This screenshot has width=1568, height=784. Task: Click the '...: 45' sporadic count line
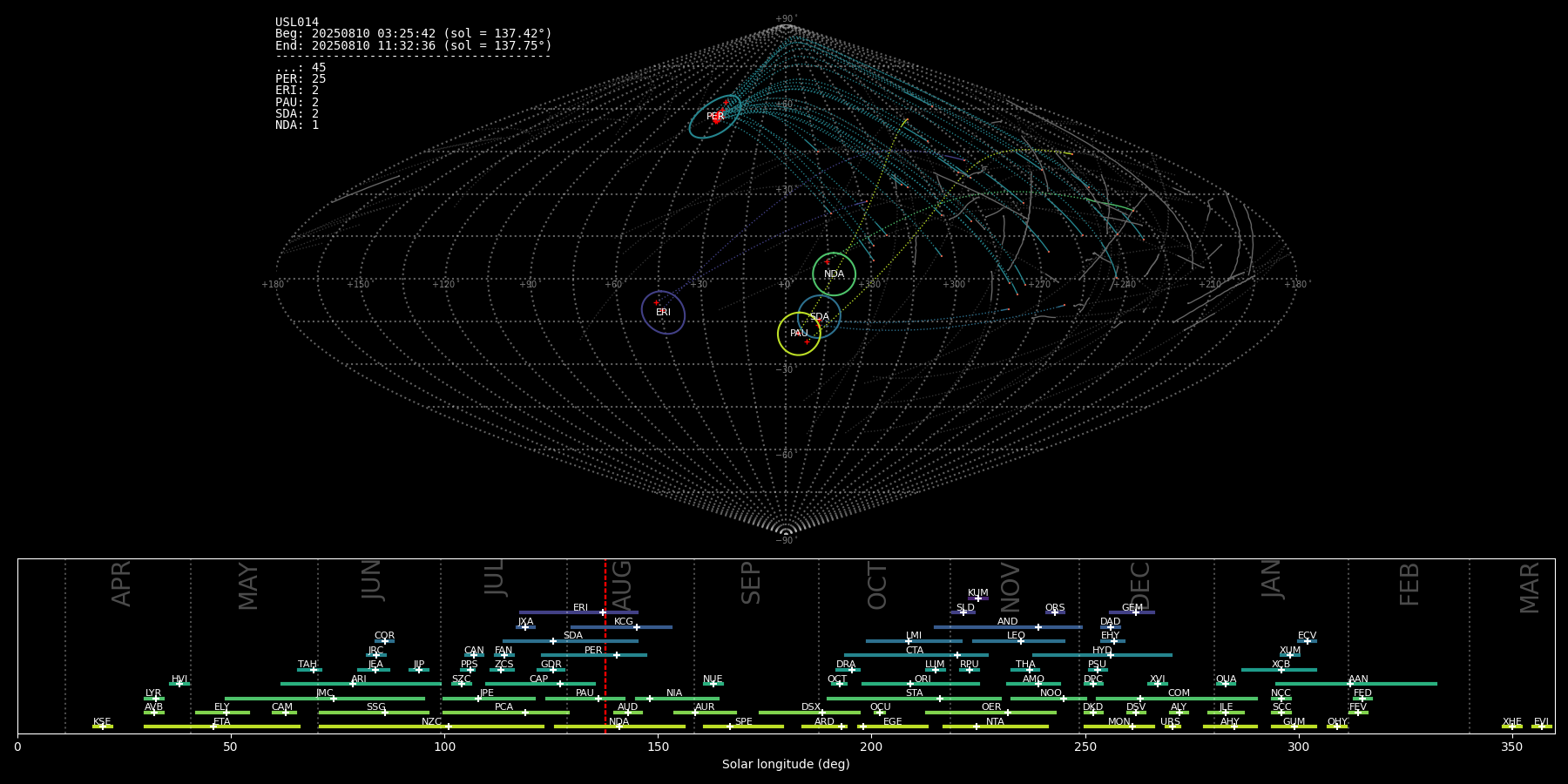(301, 68)
